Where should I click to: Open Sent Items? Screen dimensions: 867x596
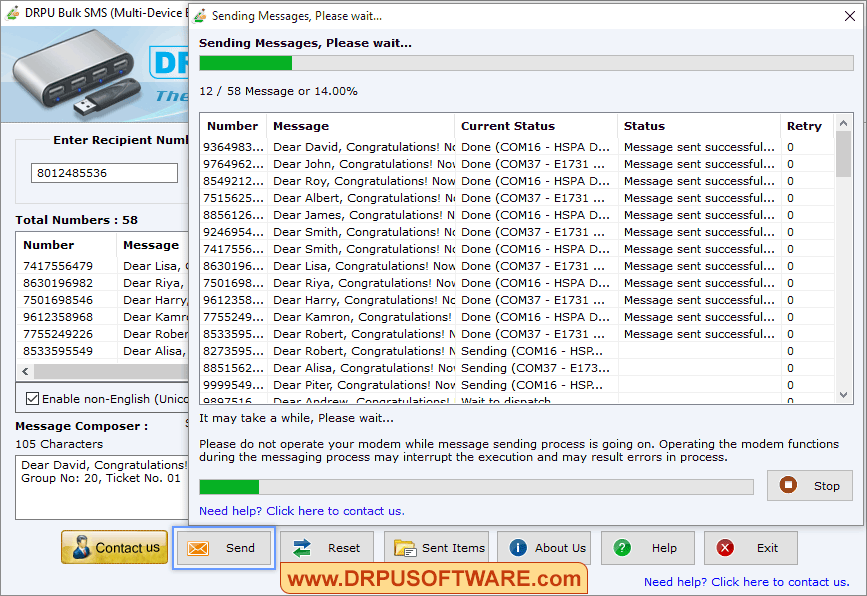pos(437,548)
